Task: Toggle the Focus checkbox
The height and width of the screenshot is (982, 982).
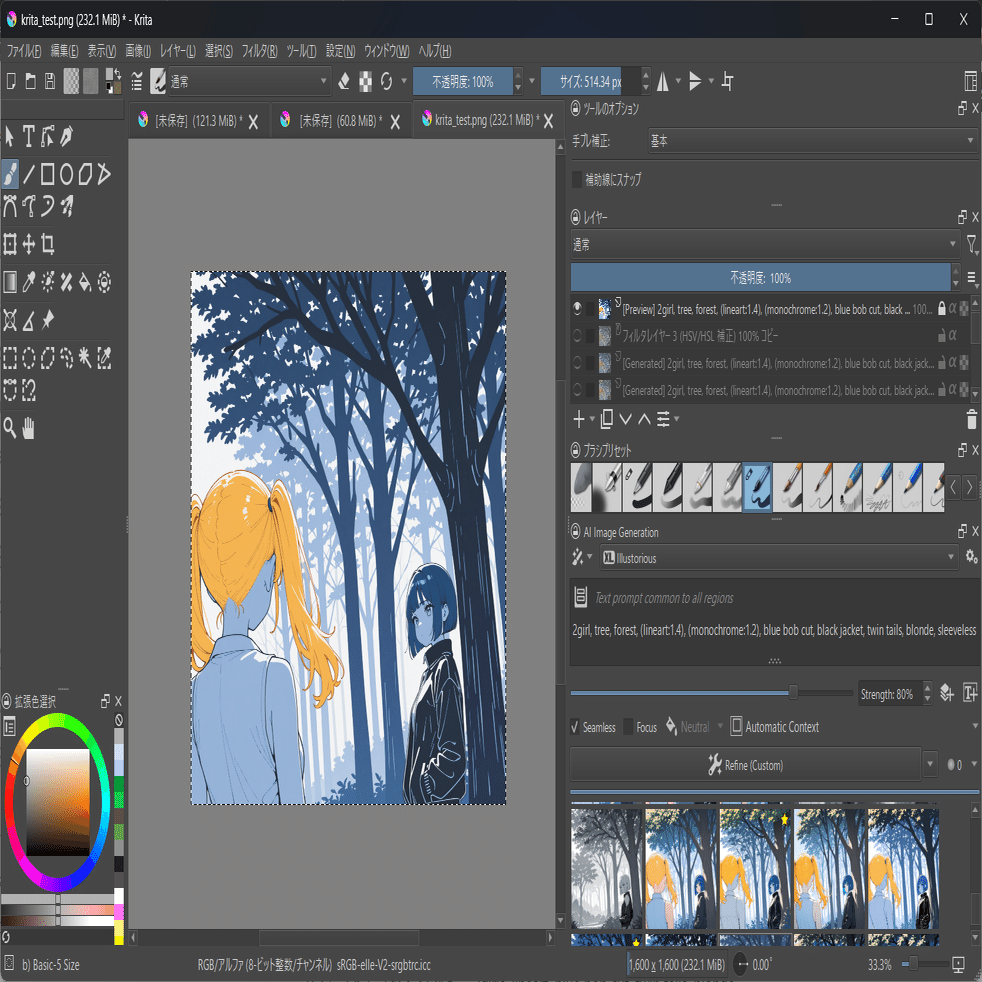Action: (x=629, y=727)
